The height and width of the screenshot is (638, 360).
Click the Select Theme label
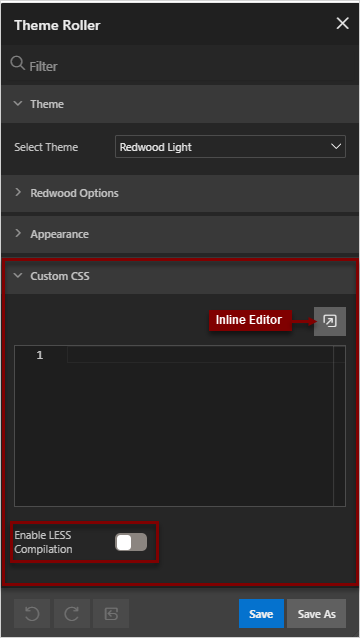46,147
